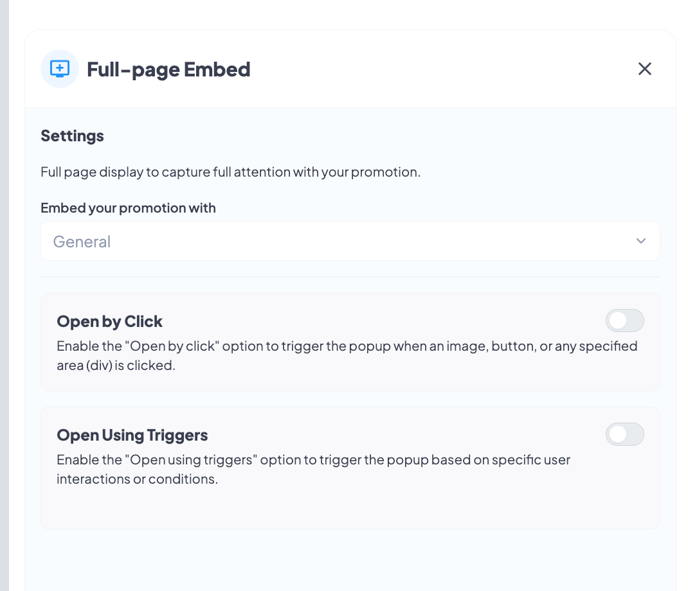Click the "Full page display" description text

[x=230, y=172]
